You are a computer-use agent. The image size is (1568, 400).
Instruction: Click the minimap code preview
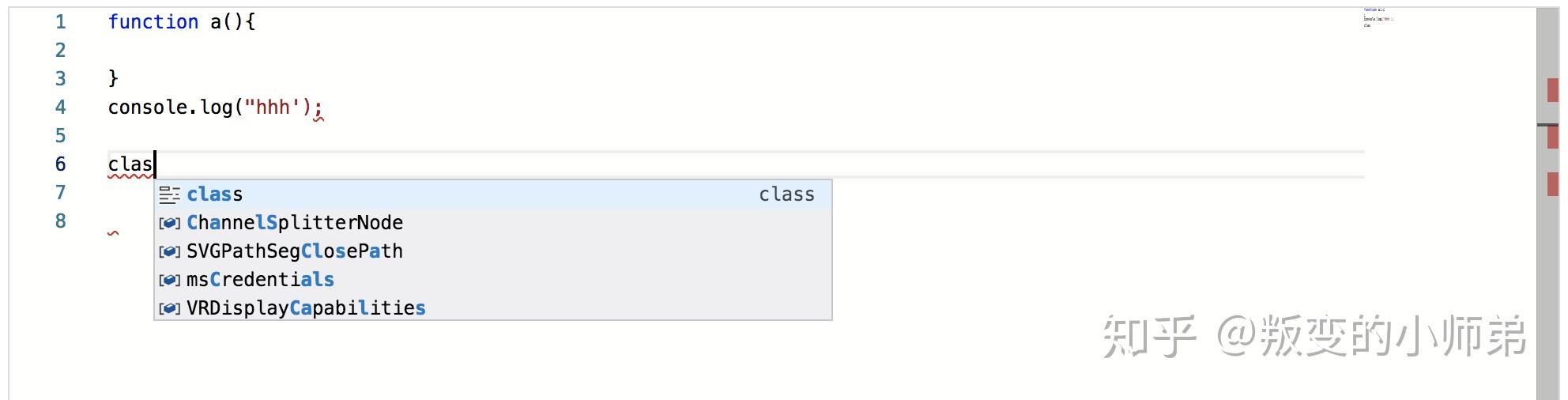click(1378, 17)
